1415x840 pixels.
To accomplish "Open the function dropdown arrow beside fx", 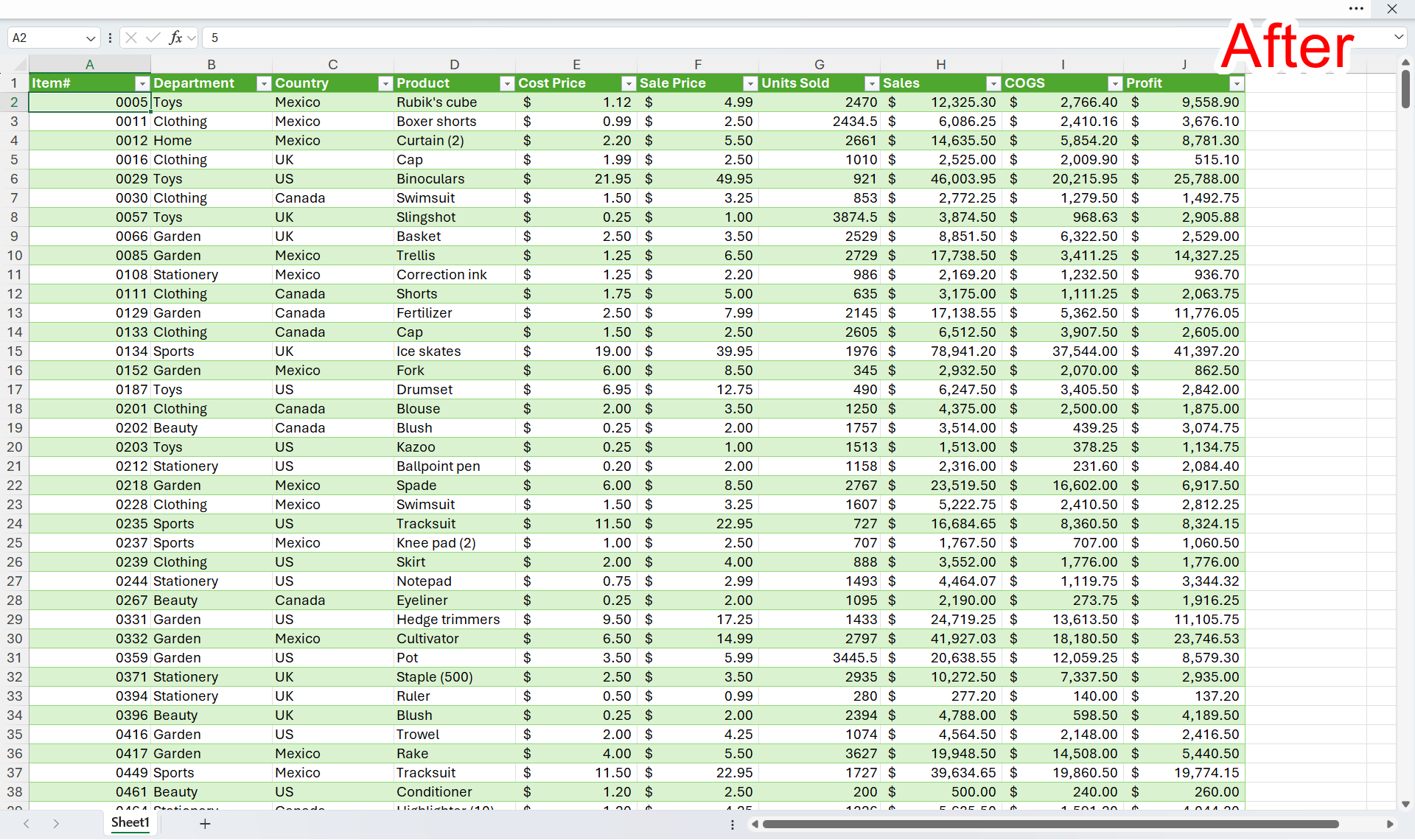I will 192,38.
